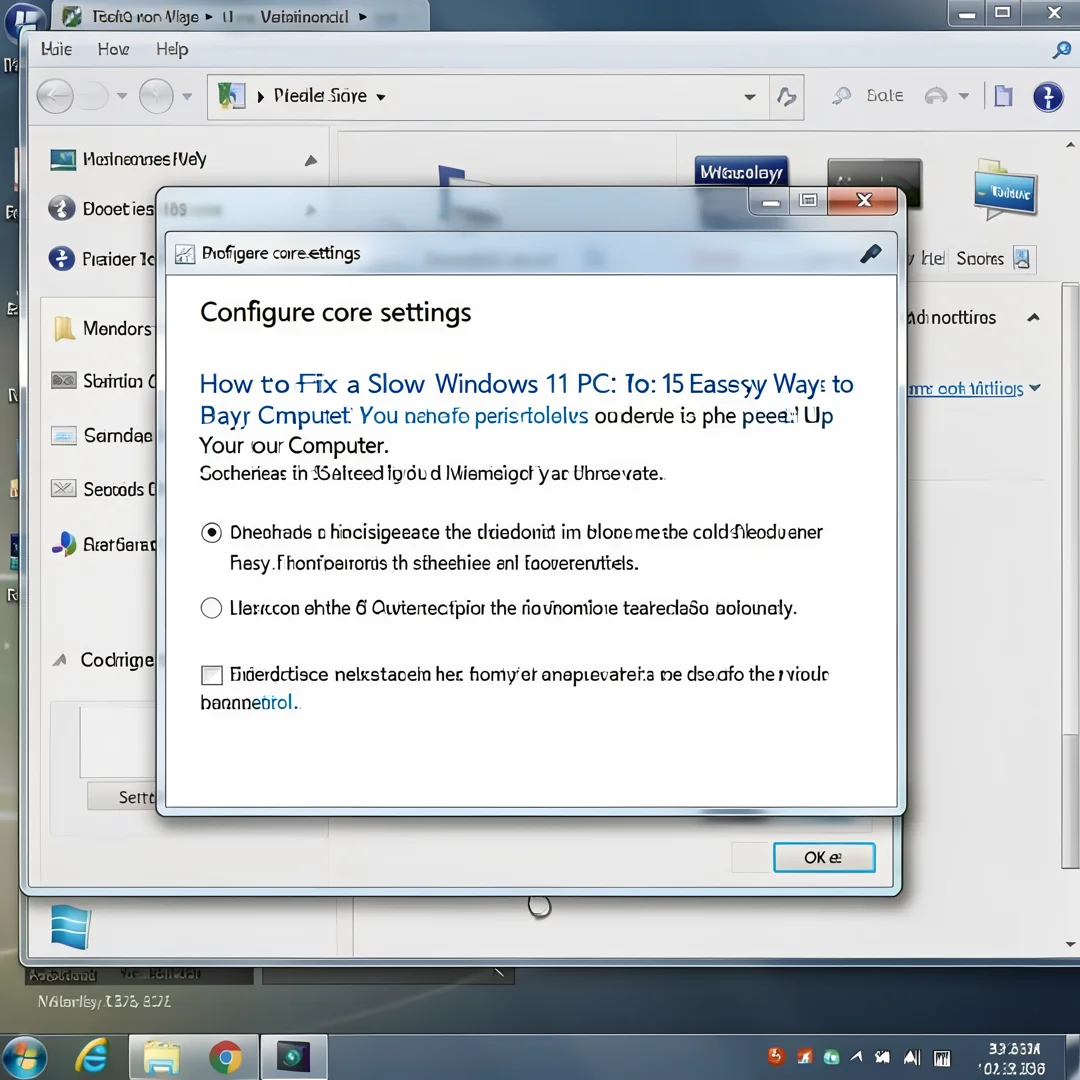Screen dimensions: 1080x1080
Task: Click the magnifier icon at menu bar right
Action: [x=1061, y=50]
